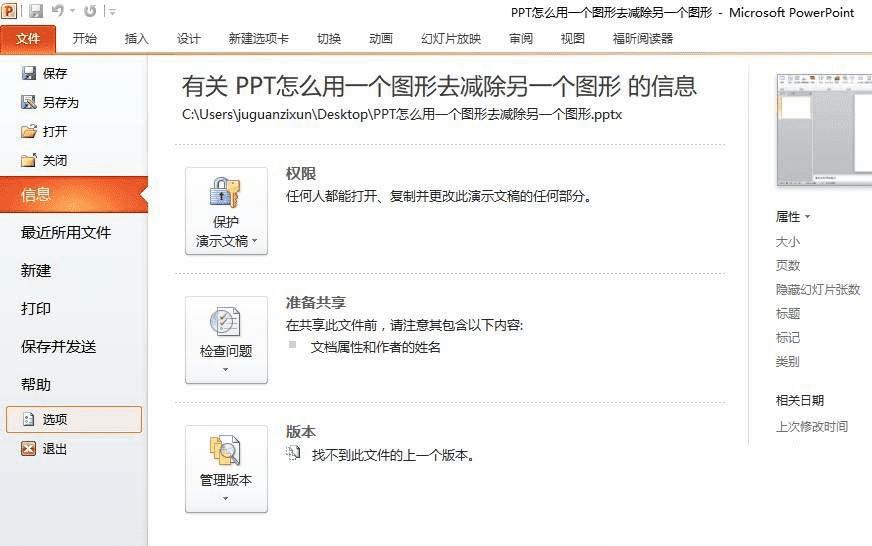Screen dimensions: 872x546
Task: Open the undo history dropdown arrow
Action: click(72, 11)
